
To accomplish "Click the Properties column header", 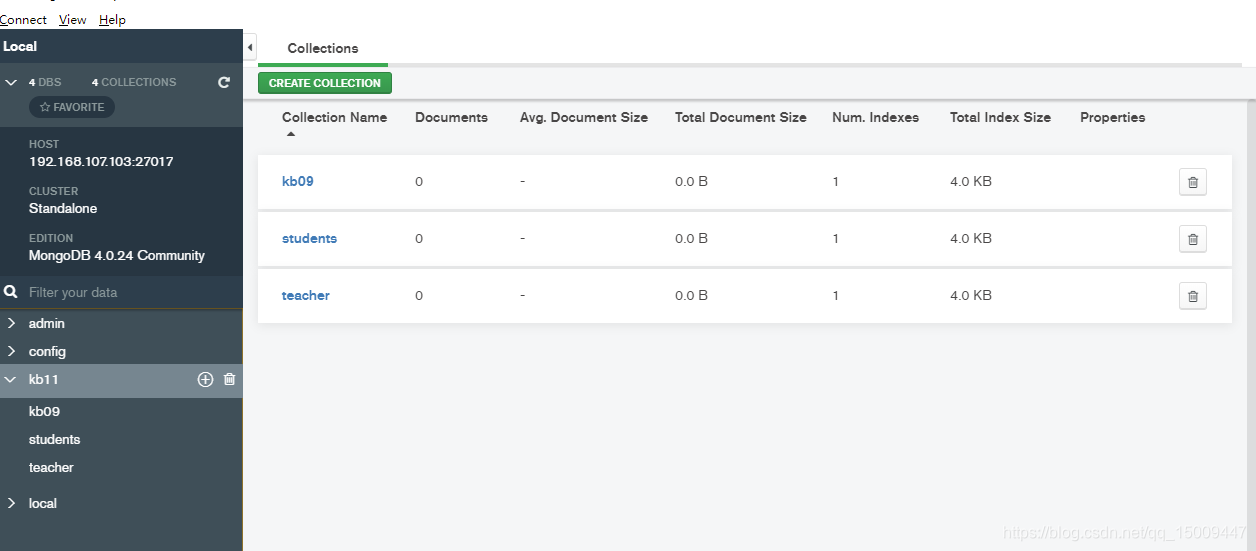I will point(1112,117).
